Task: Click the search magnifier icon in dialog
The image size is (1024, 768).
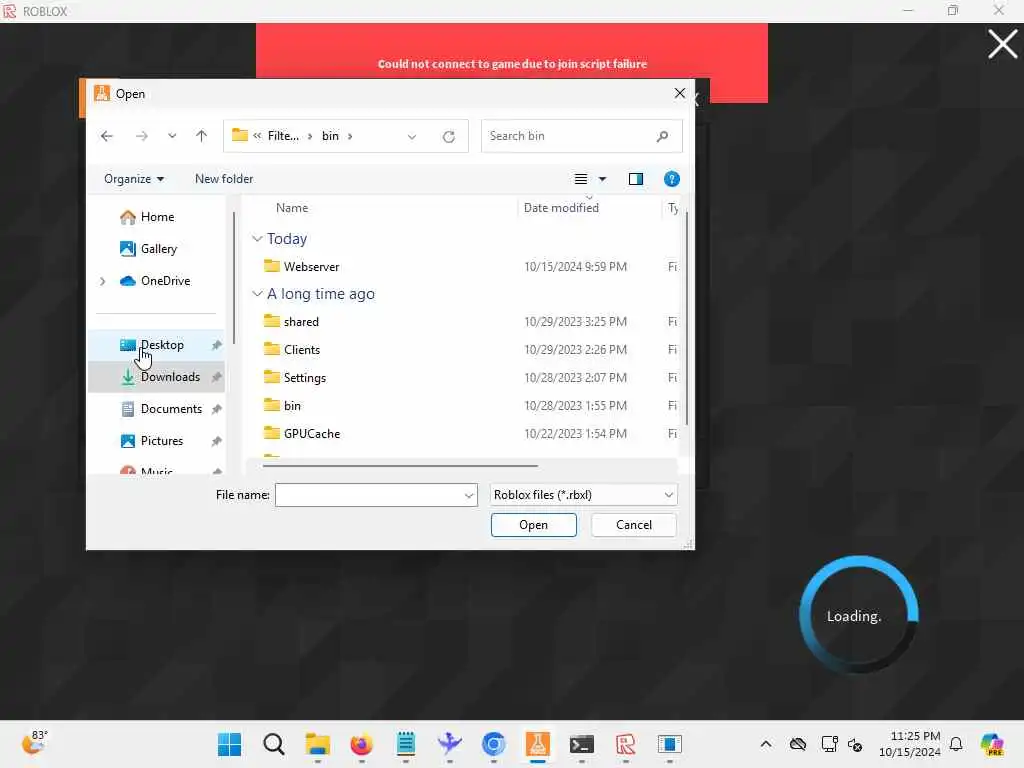Action: pos(662,136)
